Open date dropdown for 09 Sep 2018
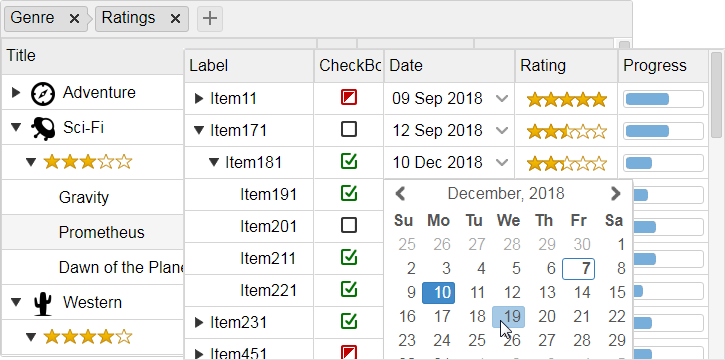The height and width of the screenshot is (360, 725). tap(502, 98)
